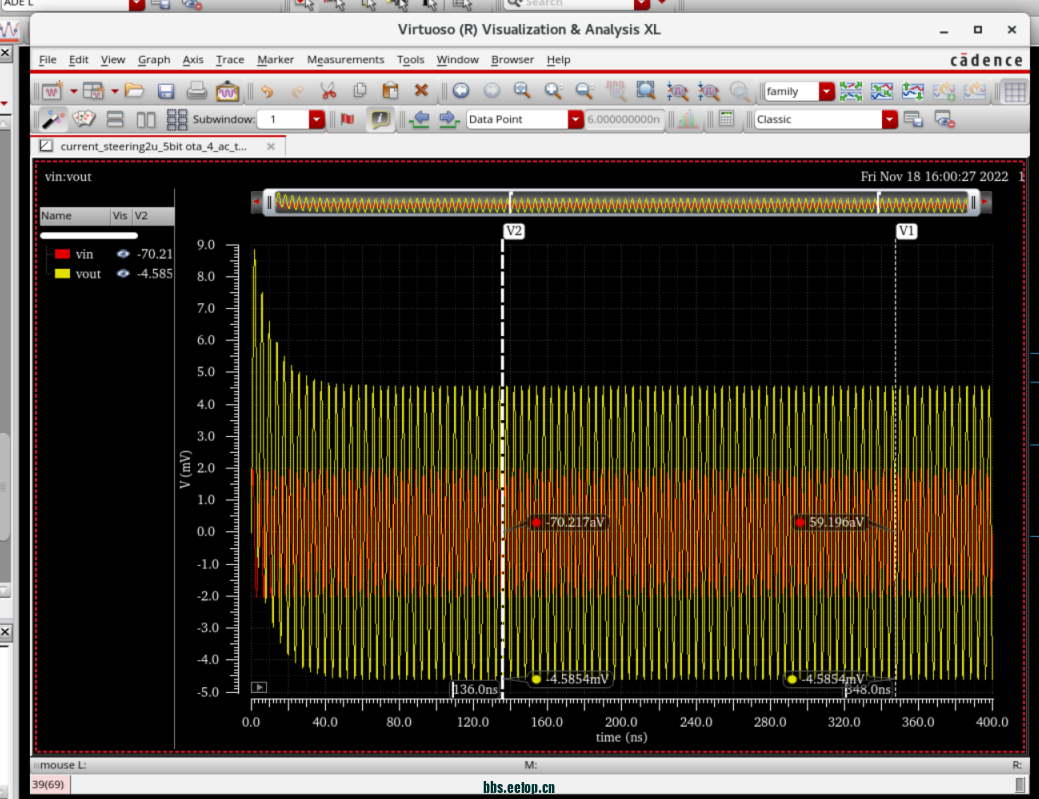
Task: Move marker to next point with right arrow
Action: coord(449,119)
